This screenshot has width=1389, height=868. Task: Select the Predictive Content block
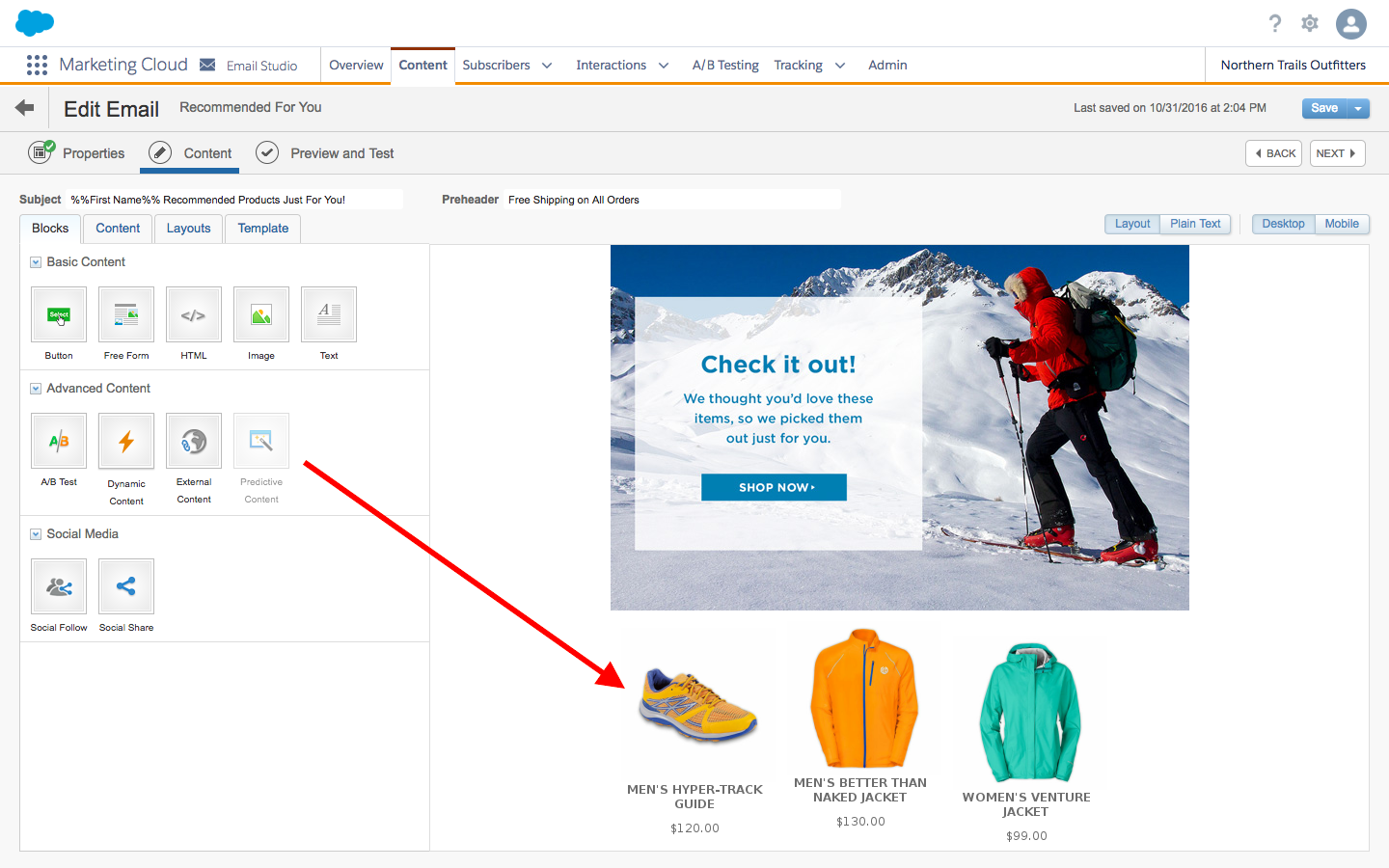click(261, 441)
